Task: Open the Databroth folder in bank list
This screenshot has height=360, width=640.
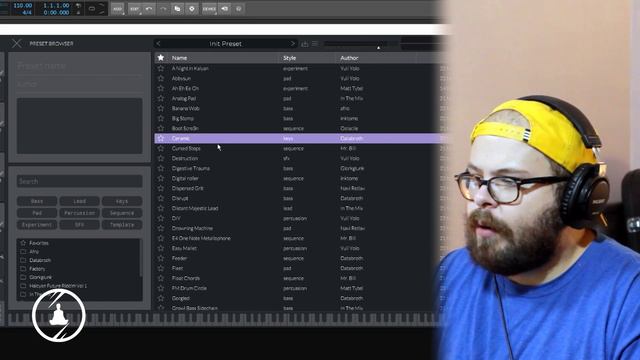Action: (40, 260)
